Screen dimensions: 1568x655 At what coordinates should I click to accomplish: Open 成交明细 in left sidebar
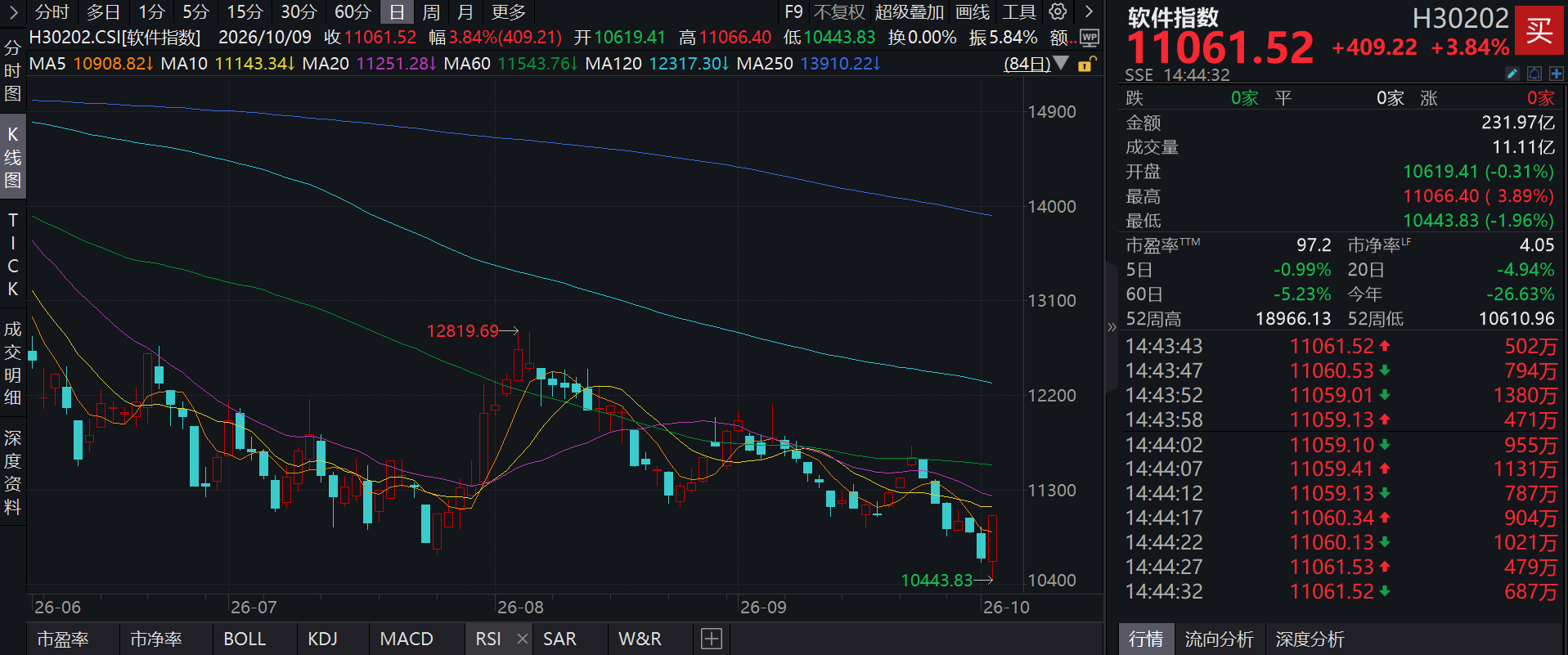[x=12, y=364]
